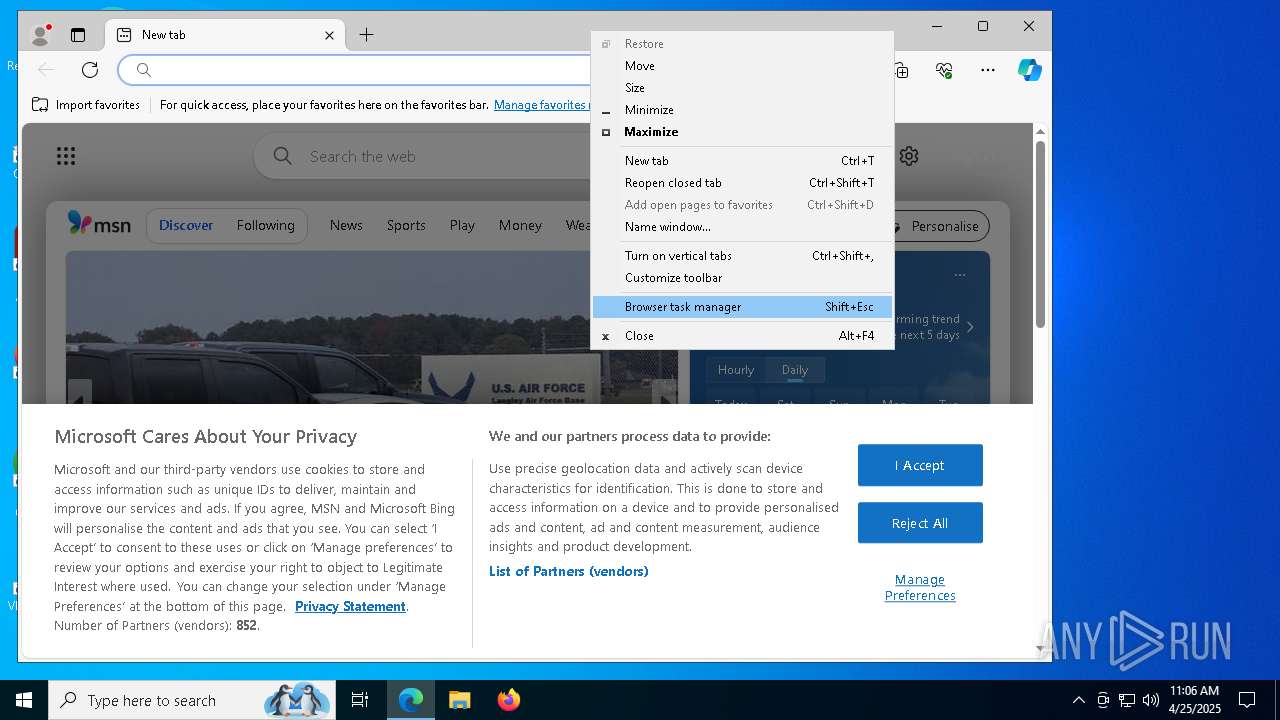1280x720 pixels.
Task: Open Manage Preferences link
Action: pos(920,587)
